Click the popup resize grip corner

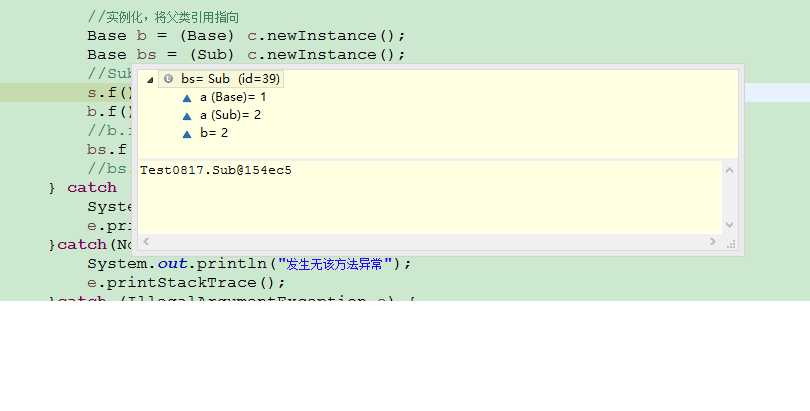pyautogui.click(x=731, y=244)
